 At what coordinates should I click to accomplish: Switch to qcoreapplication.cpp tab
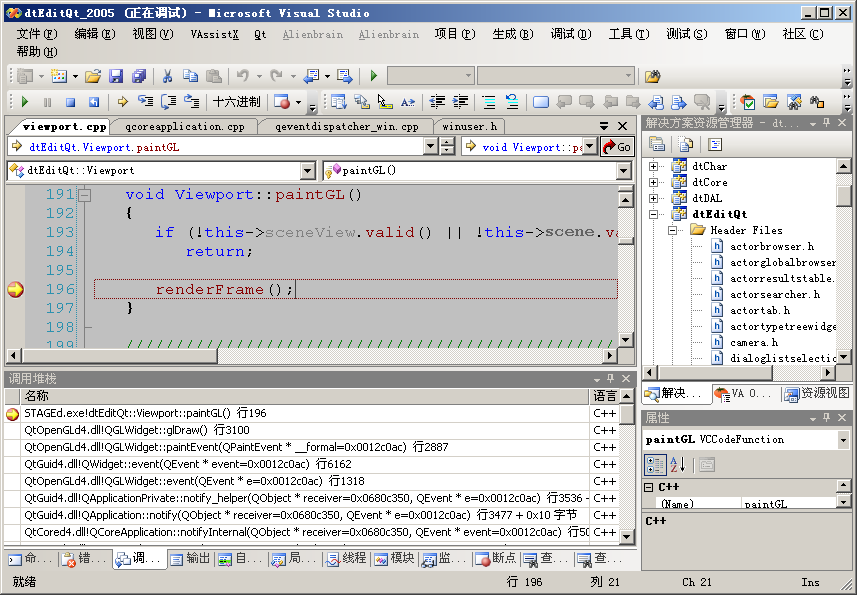[x=184, y=127]
